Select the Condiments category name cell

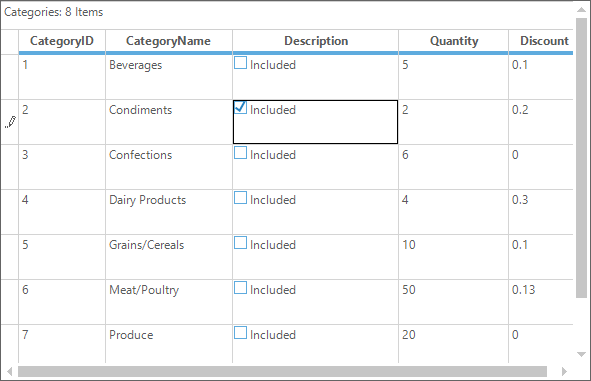(168, 122)
